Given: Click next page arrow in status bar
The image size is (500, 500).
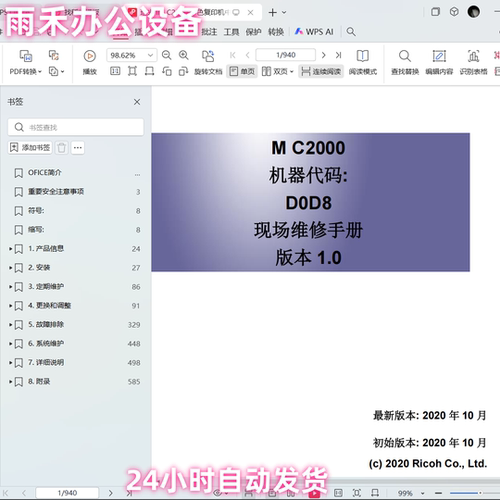Looking at the screenshot, I should pyautogui.click(x=111, y=493).
